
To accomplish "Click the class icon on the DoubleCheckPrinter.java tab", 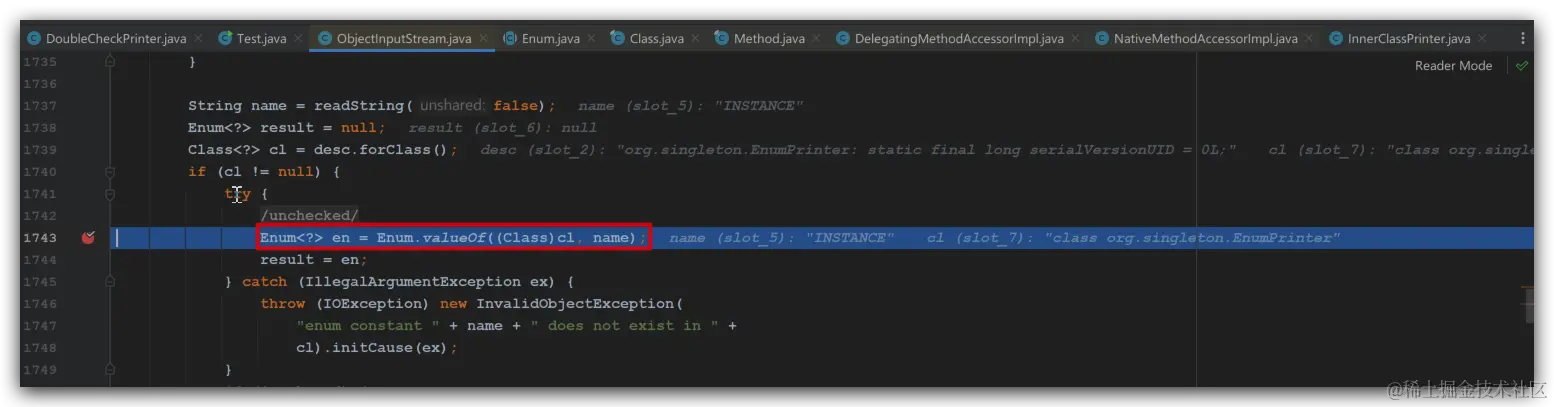I will click(34, 39).
